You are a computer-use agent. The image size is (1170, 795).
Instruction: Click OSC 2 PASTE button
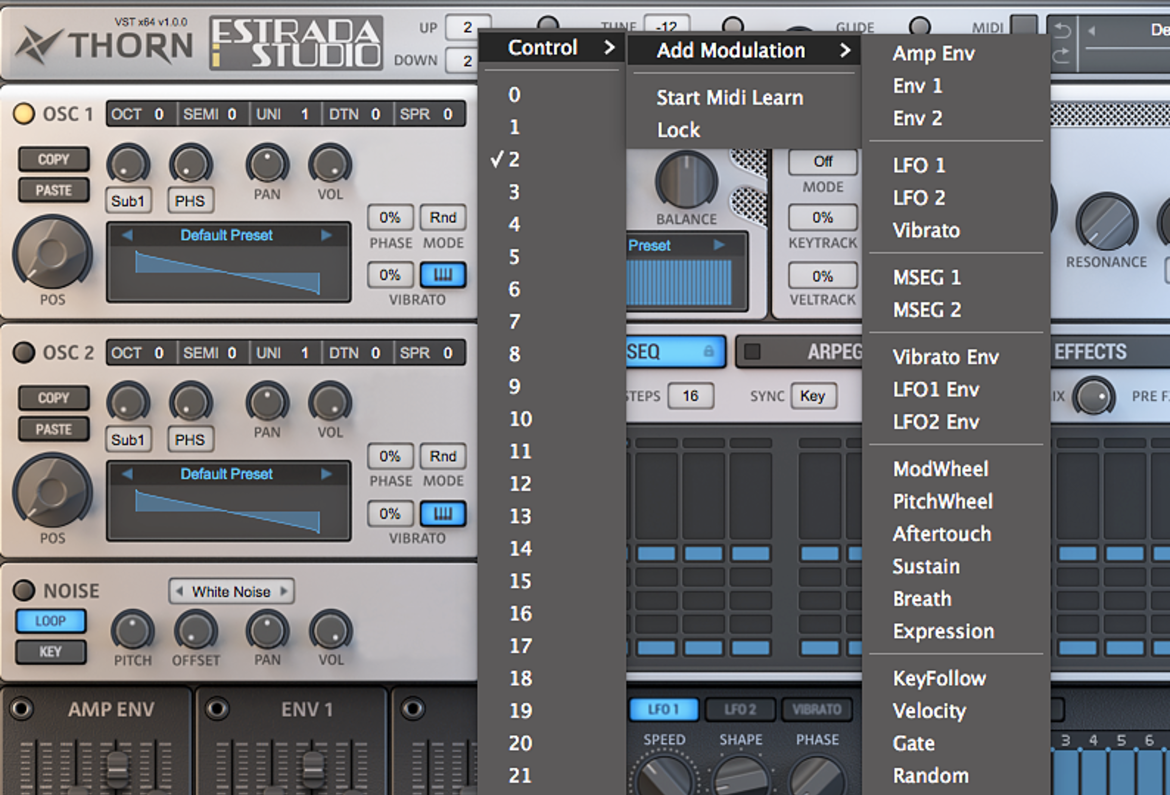53,429
